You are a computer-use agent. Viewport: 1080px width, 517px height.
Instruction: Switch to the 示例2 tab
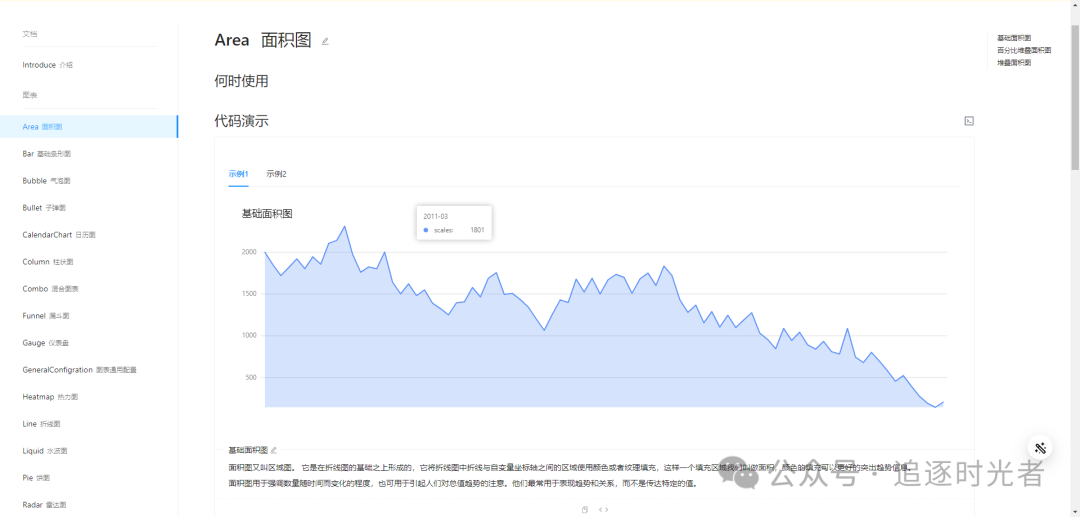point(276,174)
